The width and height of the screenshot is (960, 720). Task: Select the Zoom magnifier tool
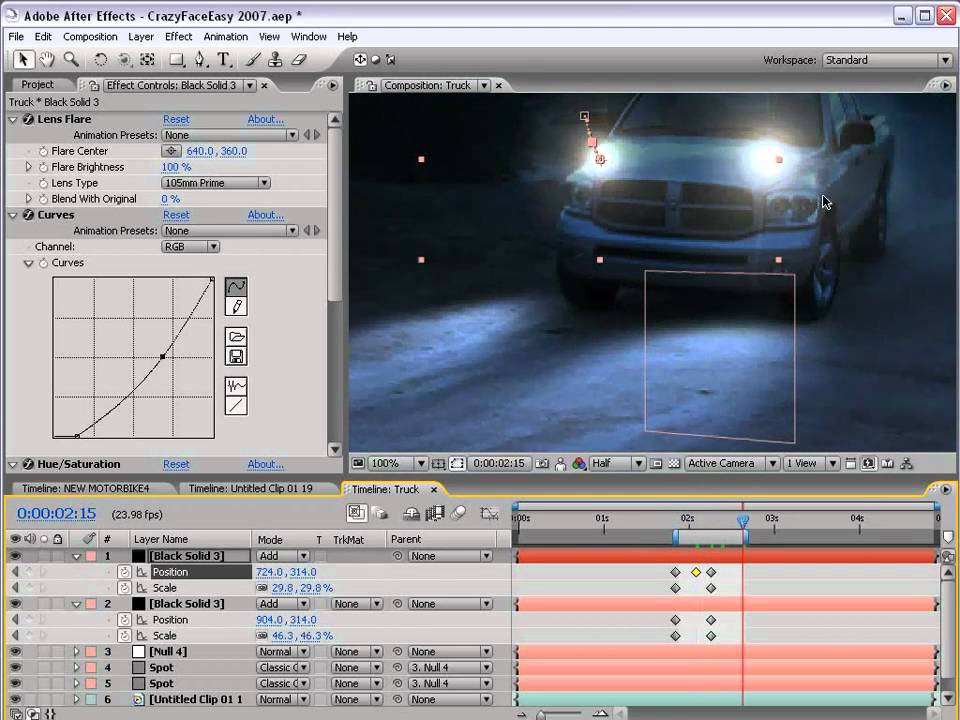pyautogui.click(x=71, y=60)
